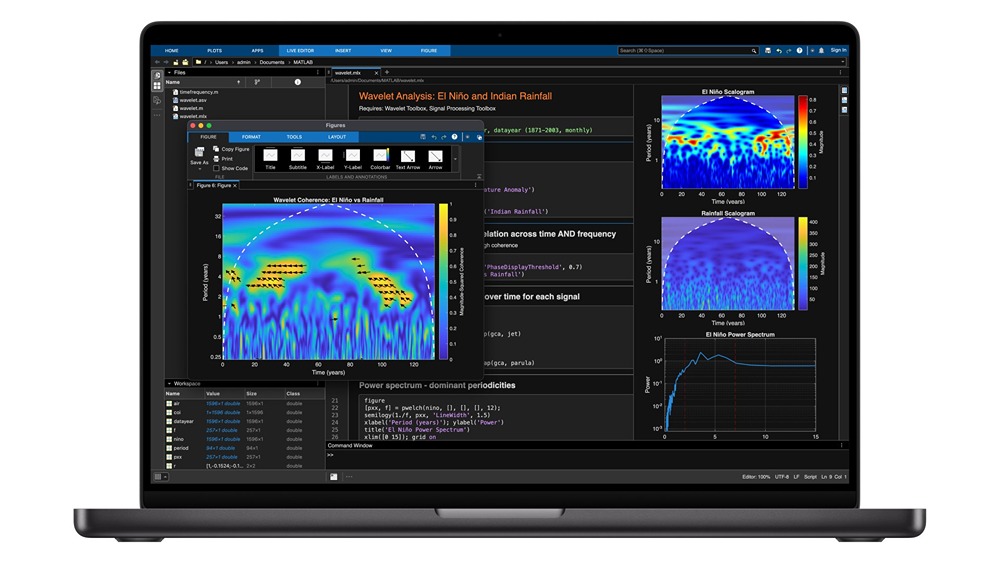Switch to the HOME tab

point(172,50)
